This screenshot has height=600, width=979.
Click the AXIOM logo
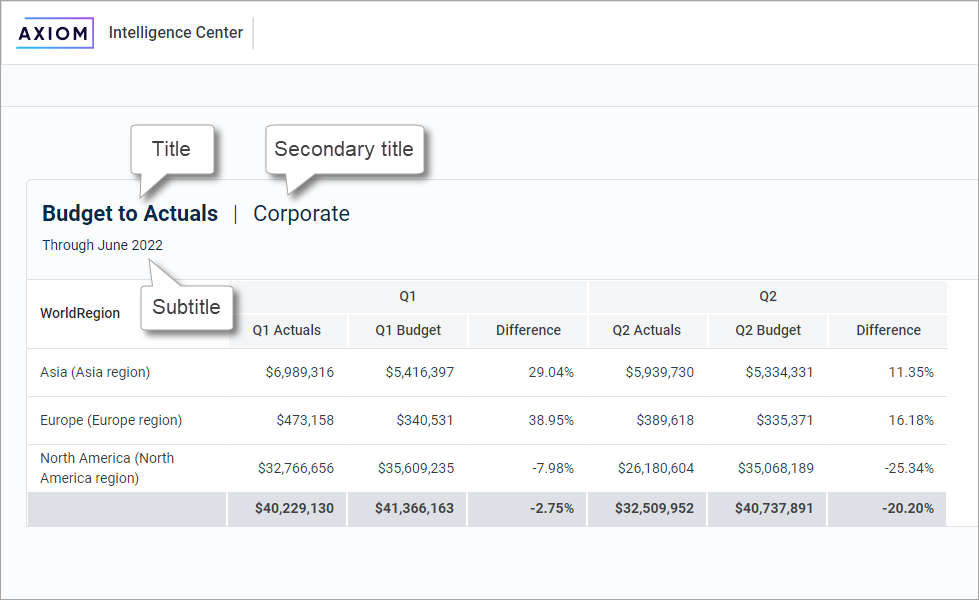coord(54,32)
